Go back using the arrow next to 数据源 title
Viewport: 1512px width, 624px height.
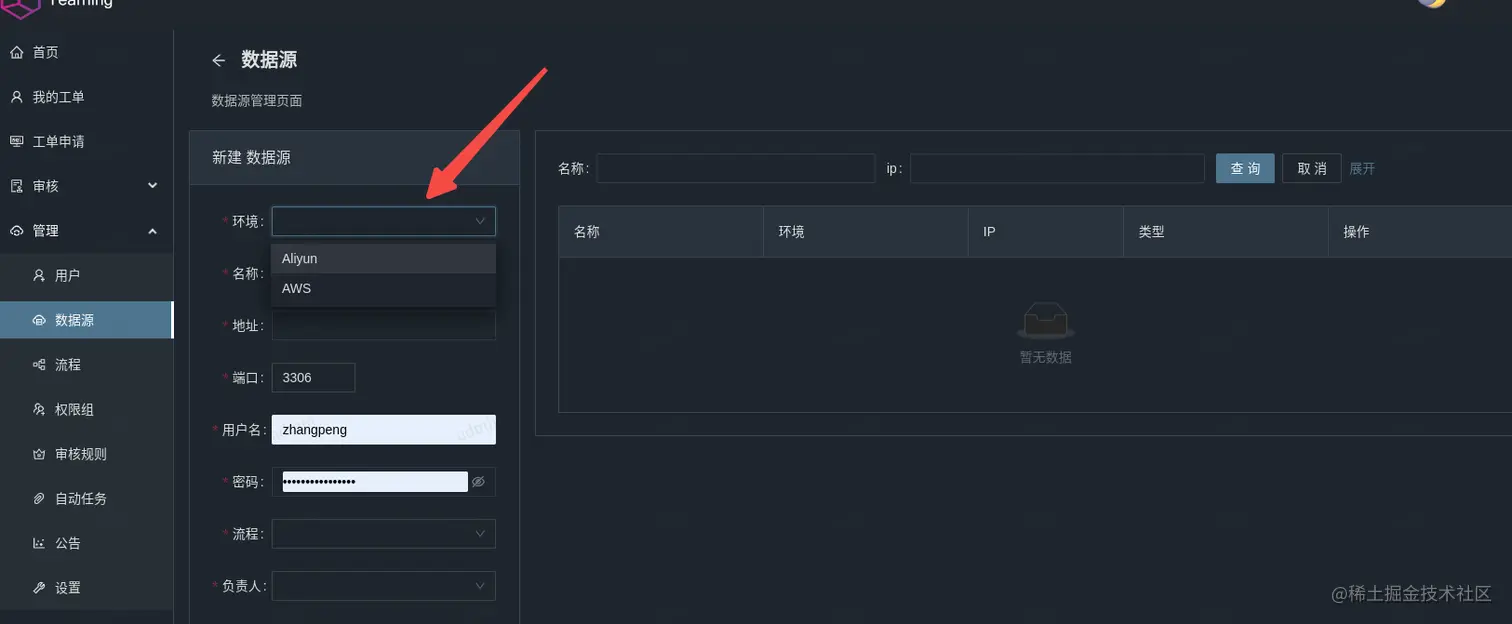pyautogui.click(x=219, y=60)
